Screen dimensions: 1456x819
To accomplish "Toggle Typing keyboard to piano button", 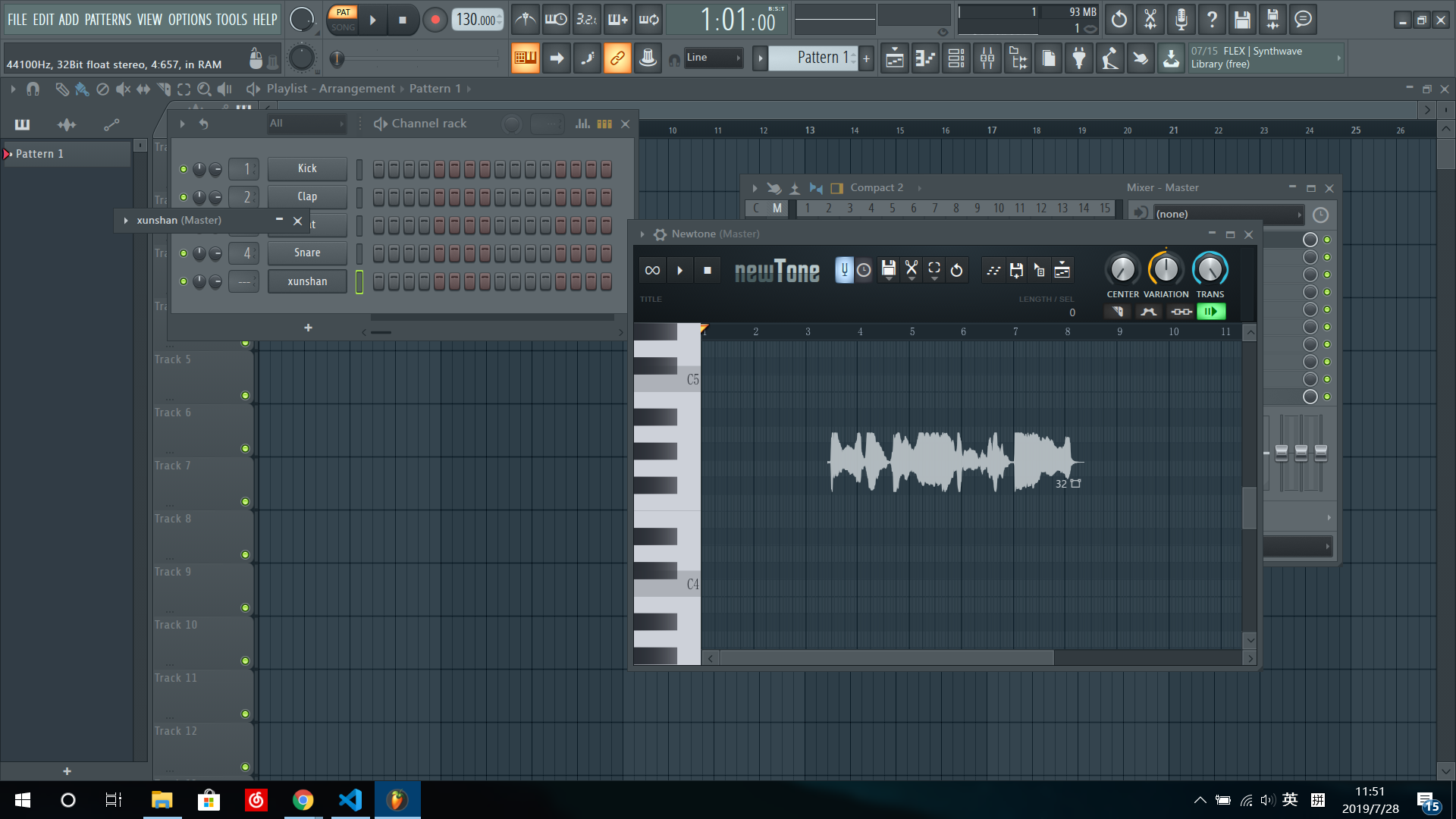I will (525, 58).
